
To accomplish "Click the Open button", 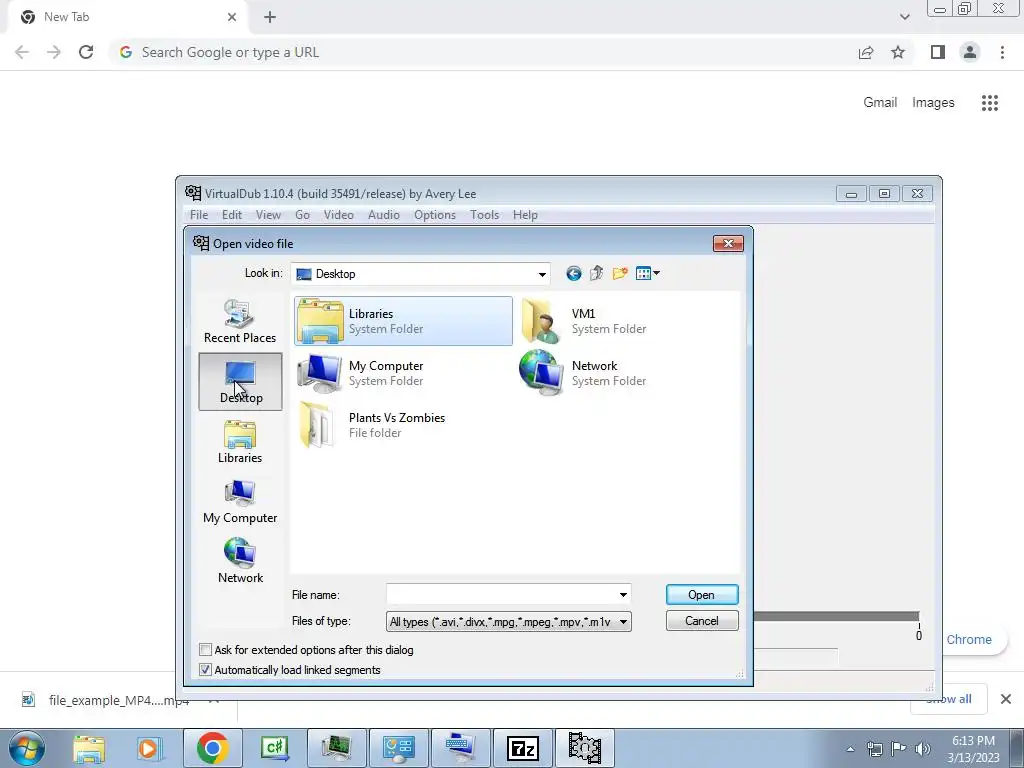I will [702, 595].
